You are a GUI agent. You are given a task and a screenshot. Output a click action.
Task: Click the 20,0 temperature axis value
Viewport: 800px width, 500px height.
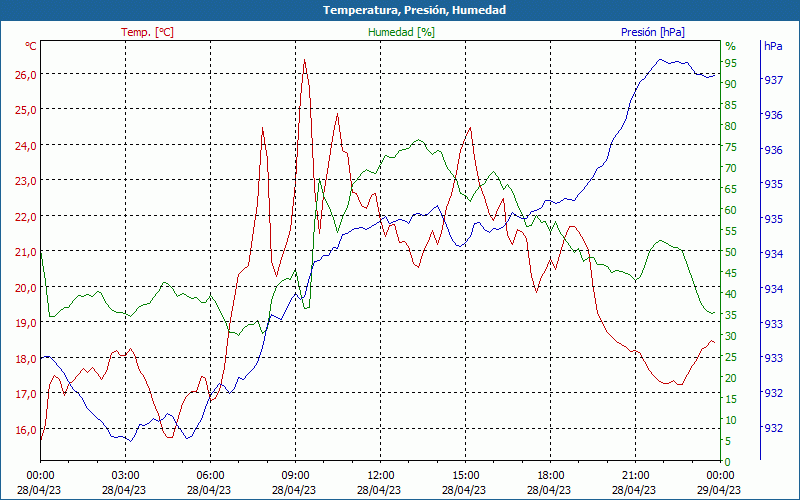[27, 288]
